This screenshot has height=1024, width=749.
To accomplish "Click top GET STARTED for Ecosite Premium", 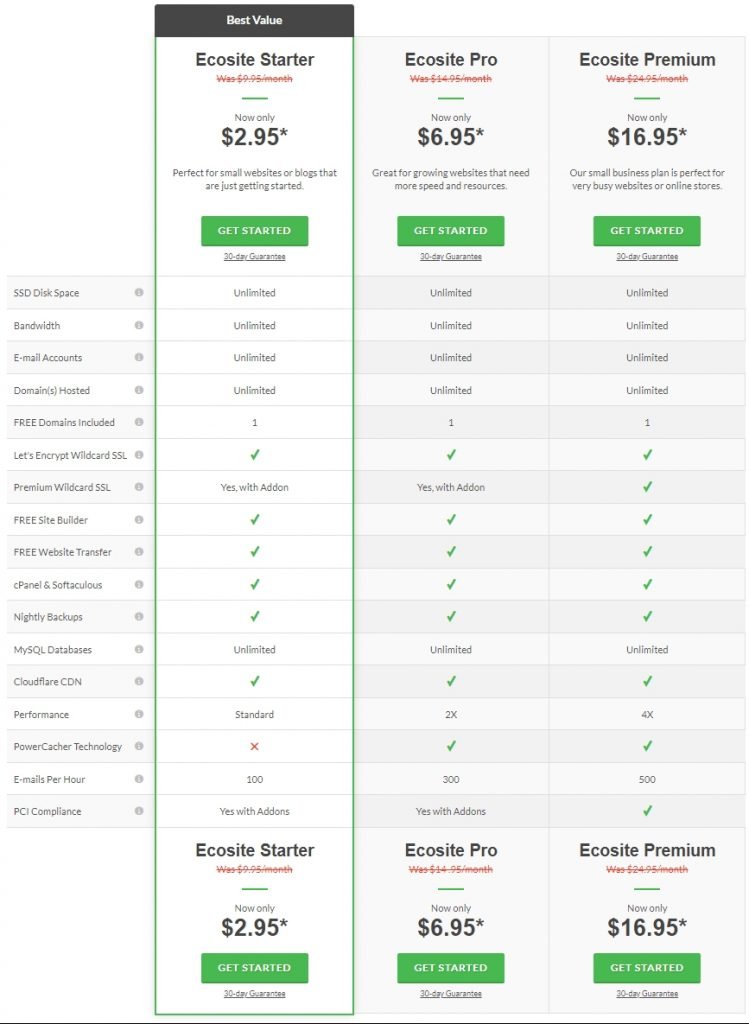I will coord(647,231).
